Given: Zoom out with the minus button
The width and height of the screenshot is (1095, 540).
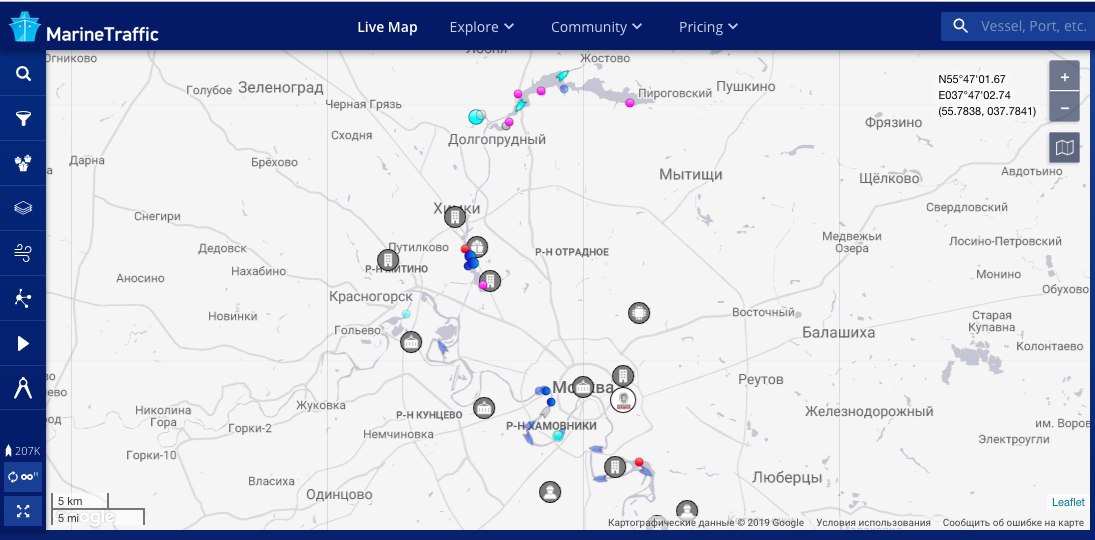Looking at the screenshot, I should 1064,108.
